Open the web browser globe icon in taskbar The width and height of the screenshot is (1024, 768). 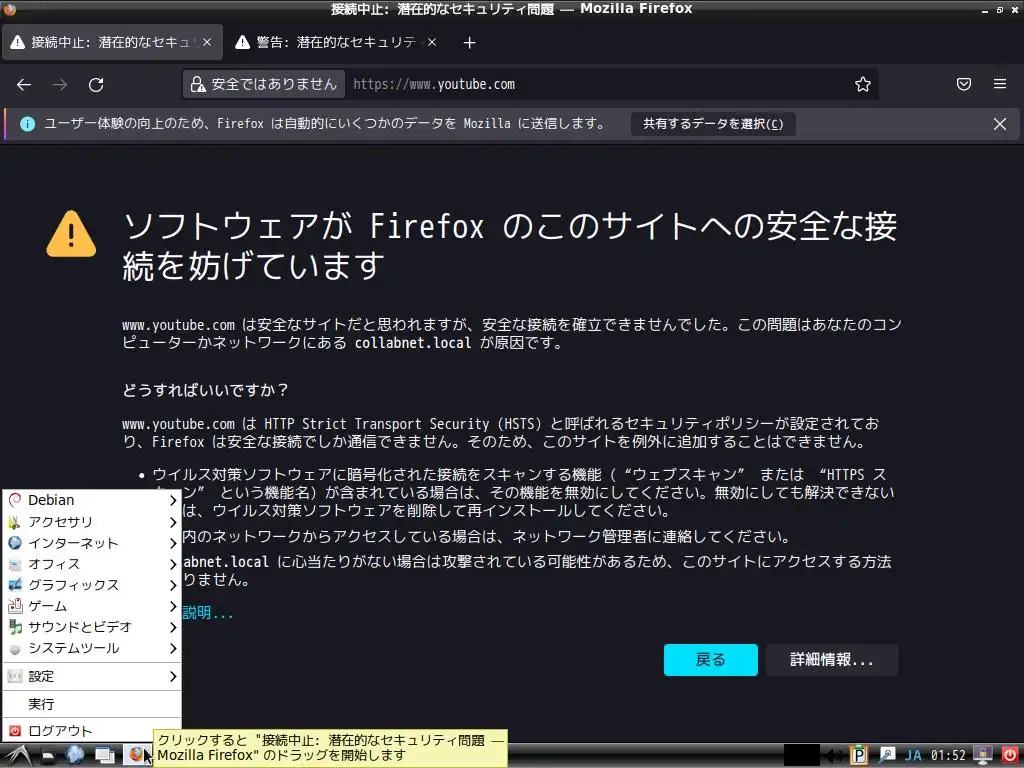(x=75, y=755)
